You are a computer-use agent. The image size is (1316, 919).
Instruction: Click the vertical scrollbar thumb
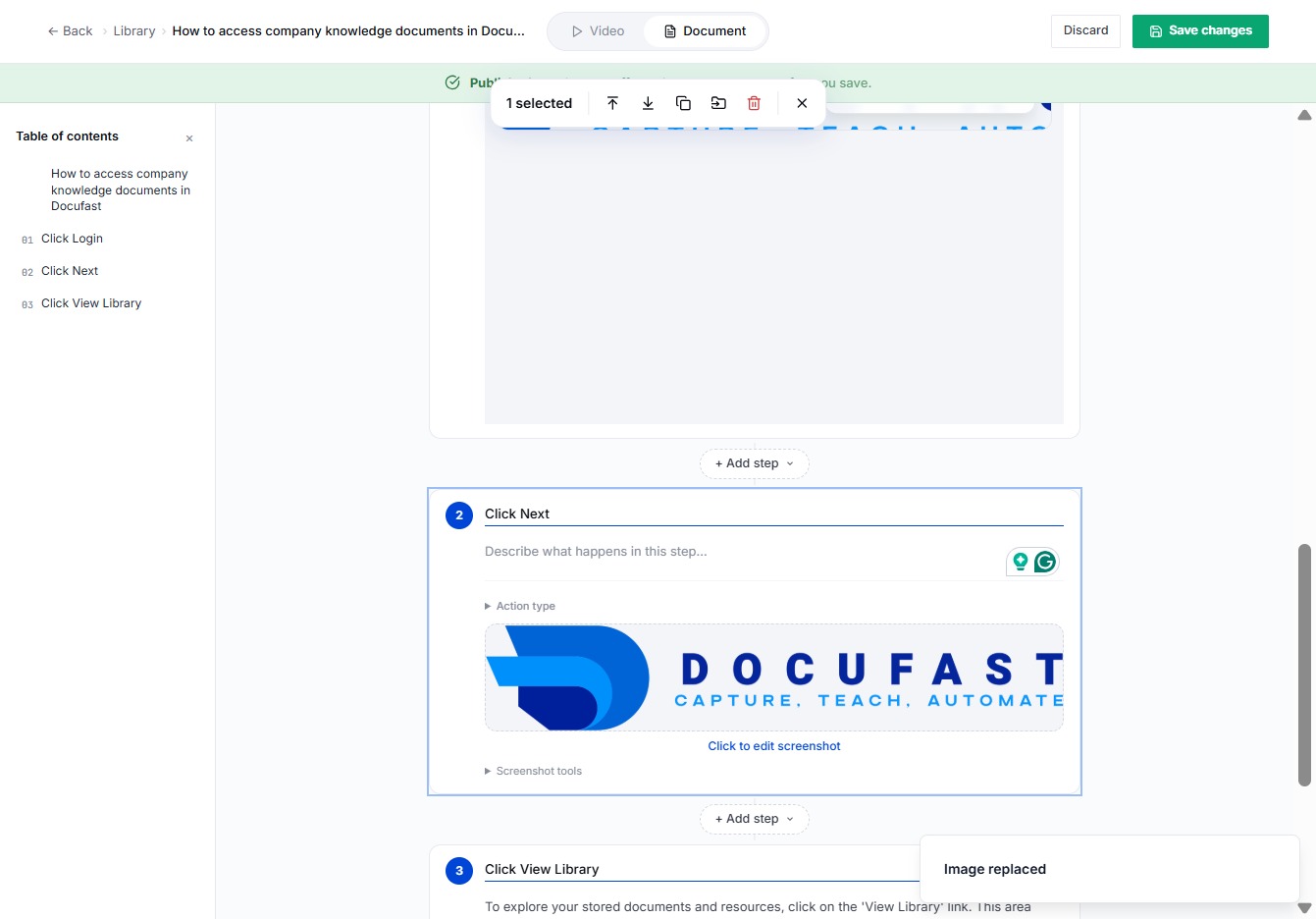point(1304,665)
